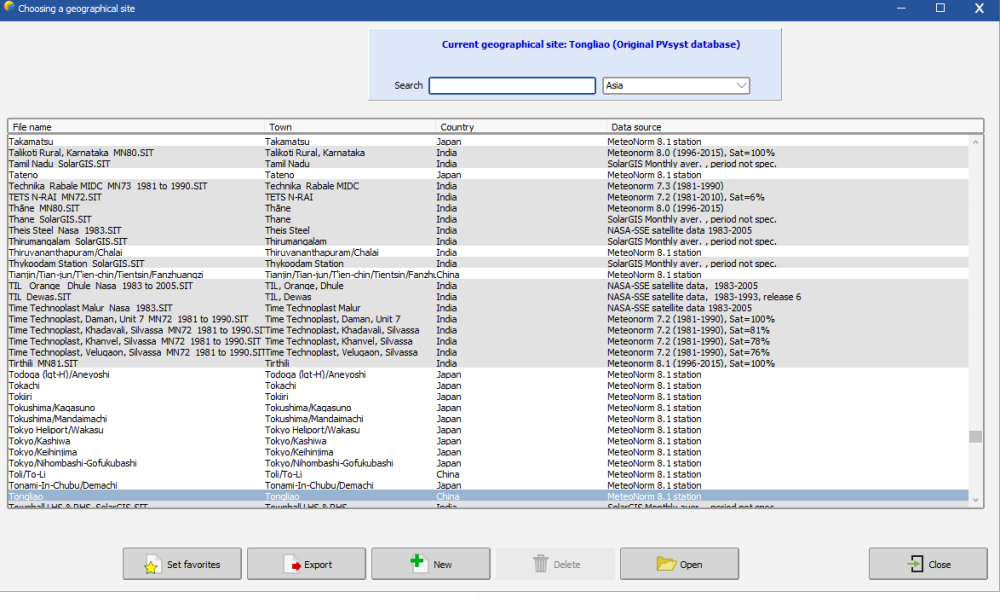Click the PVsyst app icon in title bar

tap(9, 8)
